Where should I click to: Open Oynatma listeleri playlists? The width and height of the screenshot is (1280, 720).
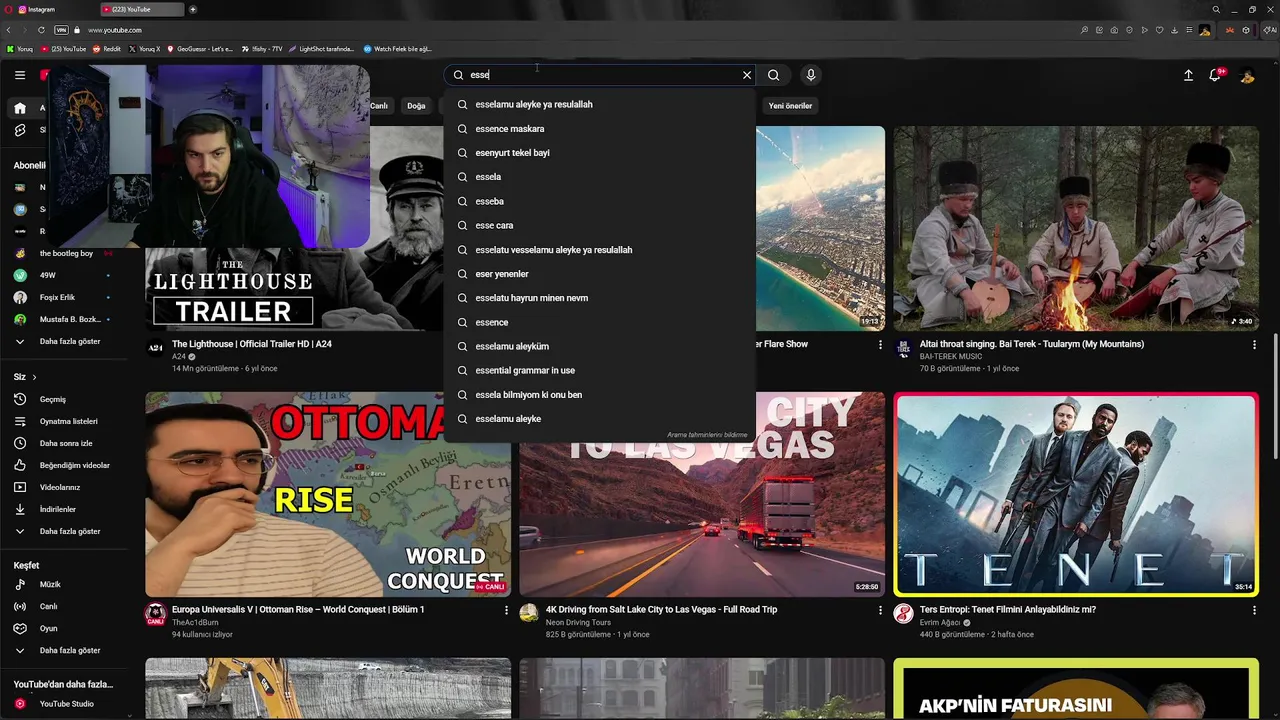[x=68, y=421]
